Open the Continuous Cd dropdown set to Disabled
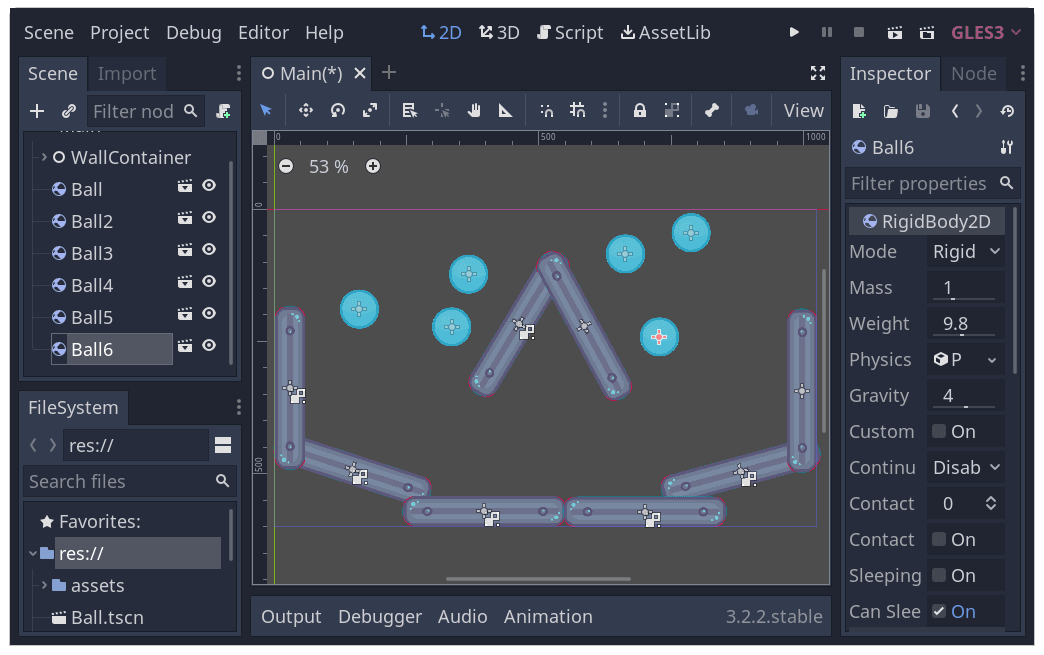 [x=965, y=467]
